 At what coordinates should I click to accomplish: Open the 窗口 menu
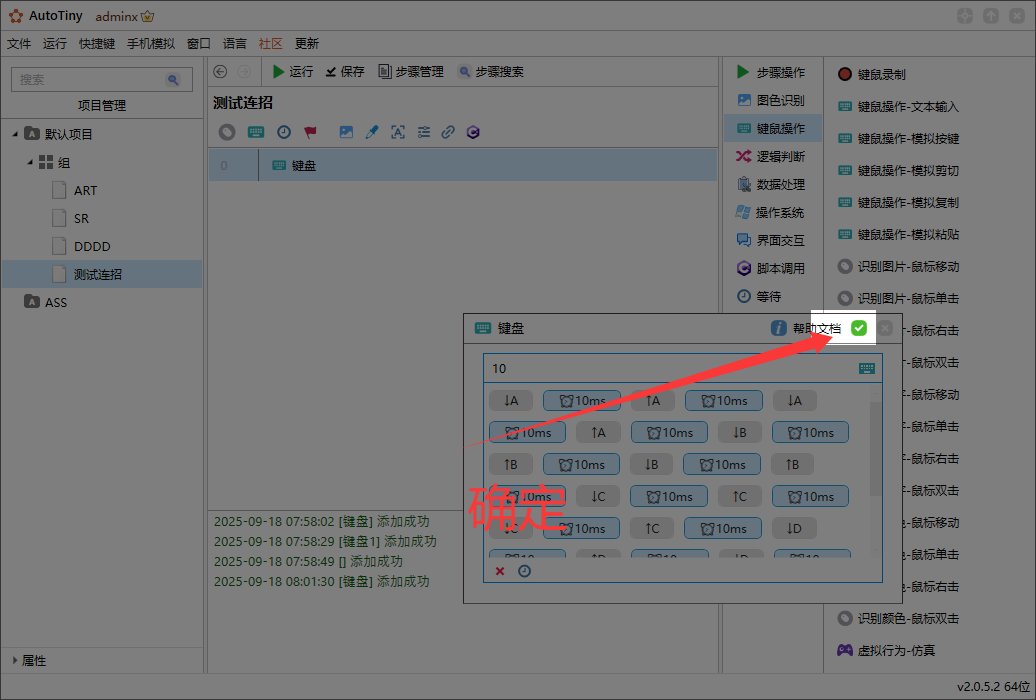click(x=198, y=44)
